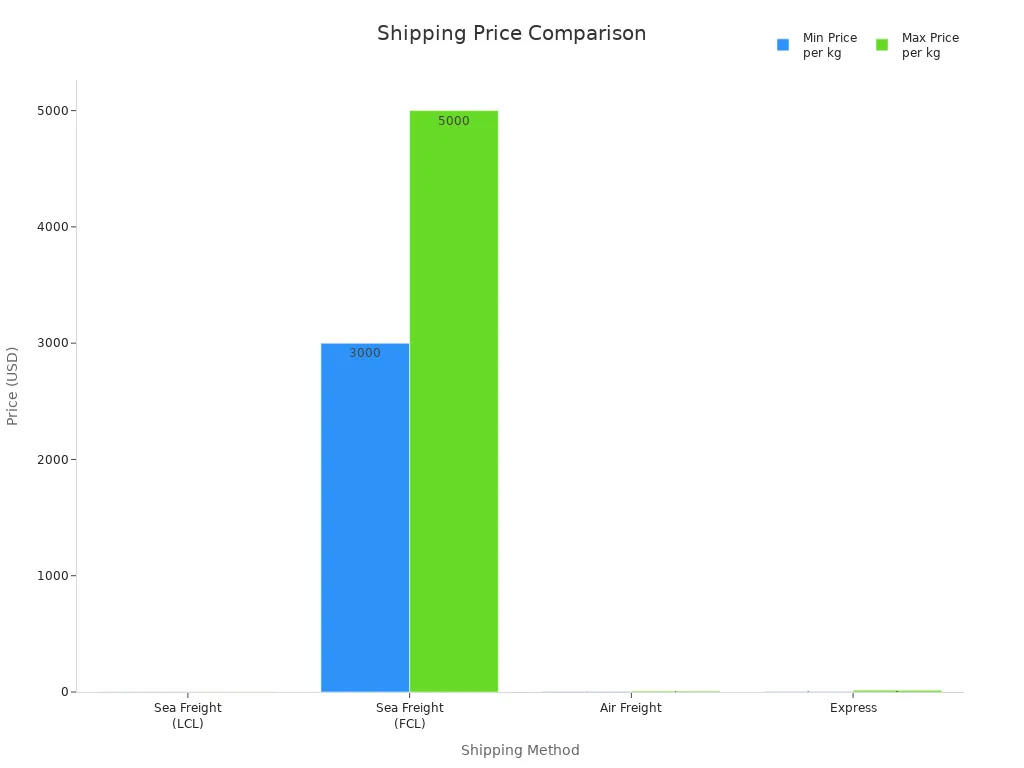Click the Express category label
This screenshot has width=1024, height=768.
tap(853, 708)
